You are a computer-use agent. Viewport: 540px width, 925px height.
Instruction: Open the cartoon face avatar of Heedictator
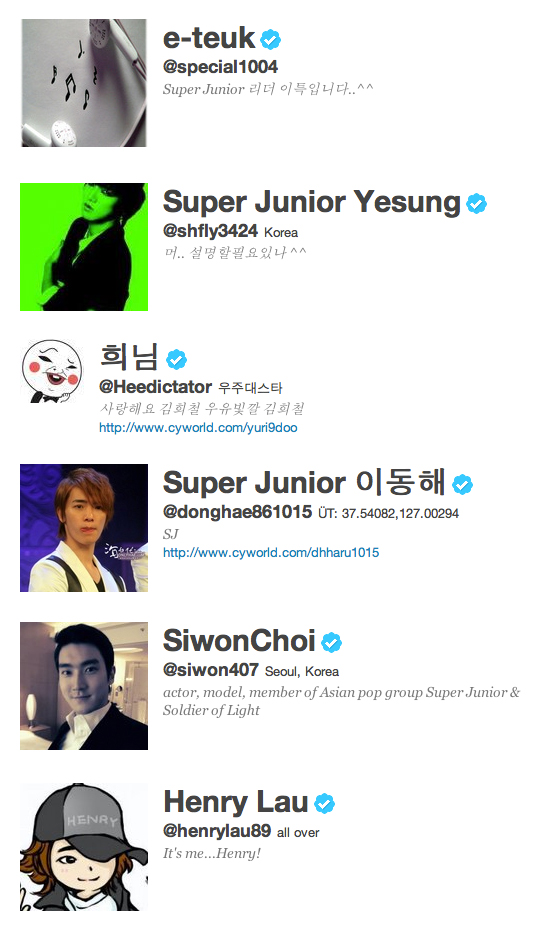point(53,371)
